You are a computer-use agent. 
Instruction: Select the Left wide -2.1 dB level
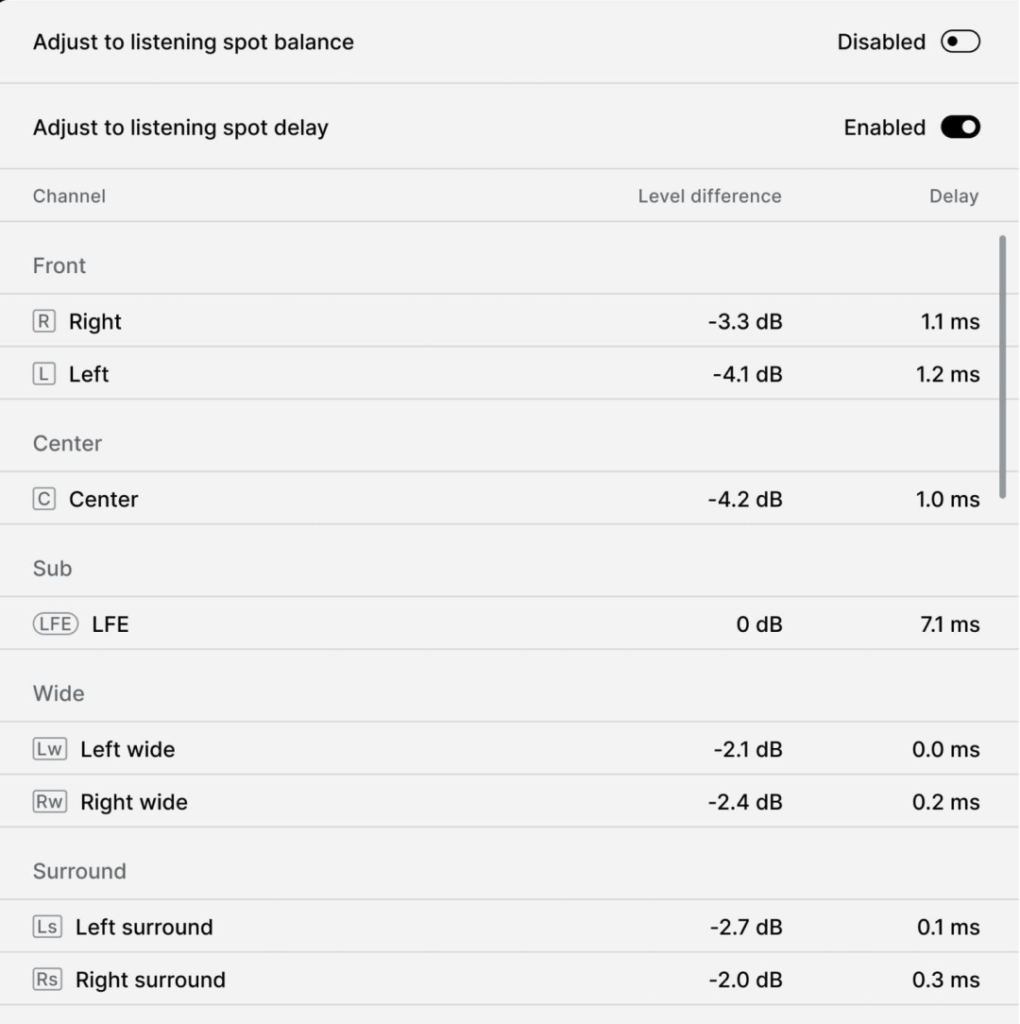[747, 750]
